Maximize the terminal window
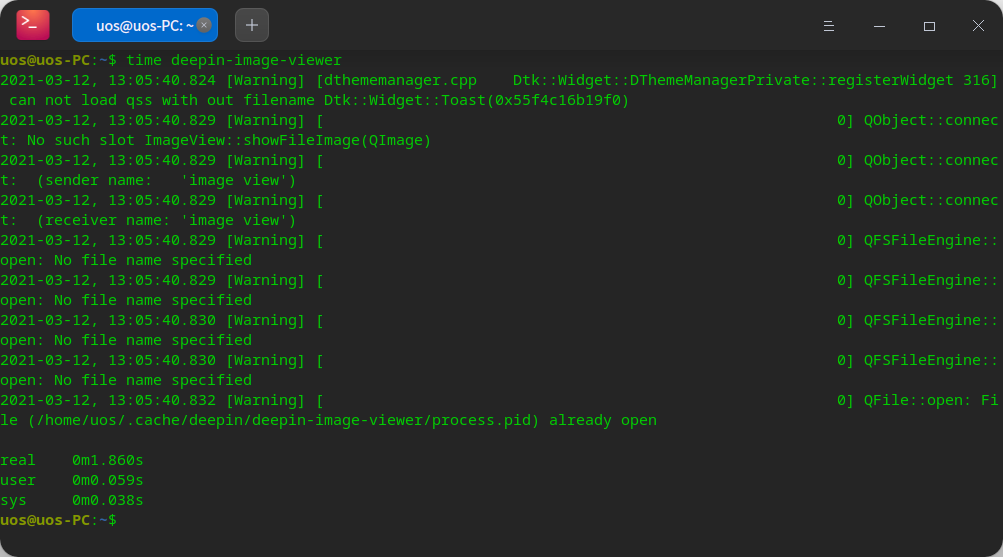1003x557 pixels. (x=929, y=25)
